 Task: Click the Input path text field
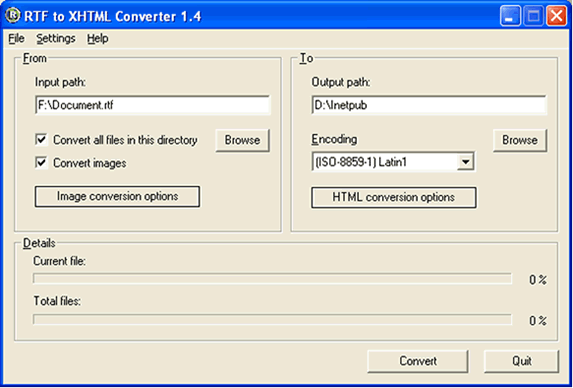(x=153, y=105)
